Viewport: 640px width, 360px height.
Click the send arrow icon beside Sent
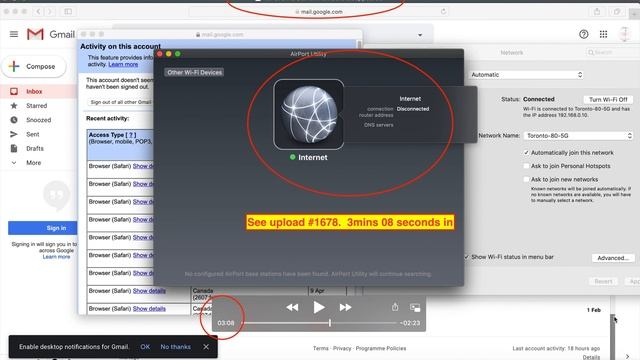[14, 134]
